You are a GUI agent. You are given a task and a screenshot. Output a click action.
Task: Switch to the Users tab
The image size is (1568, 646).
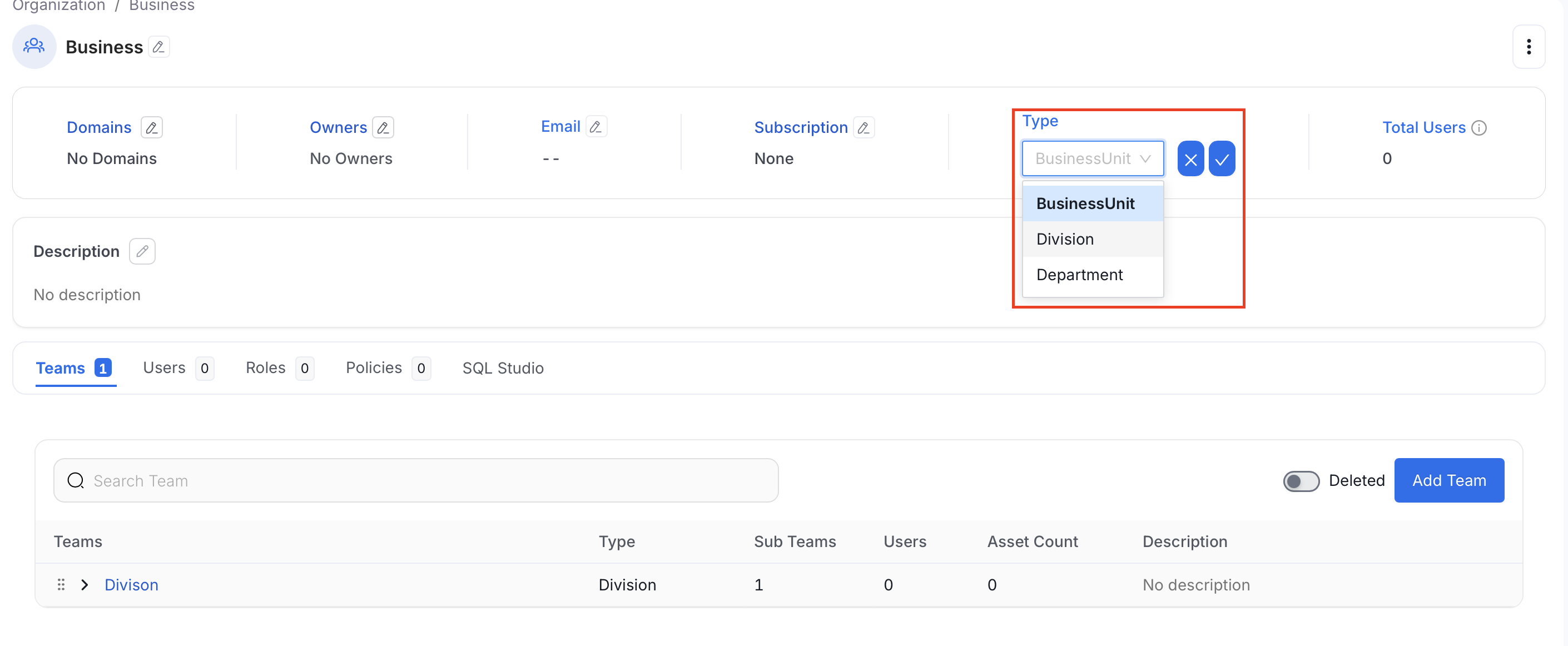pyautogui.click(x=178, y=369)
